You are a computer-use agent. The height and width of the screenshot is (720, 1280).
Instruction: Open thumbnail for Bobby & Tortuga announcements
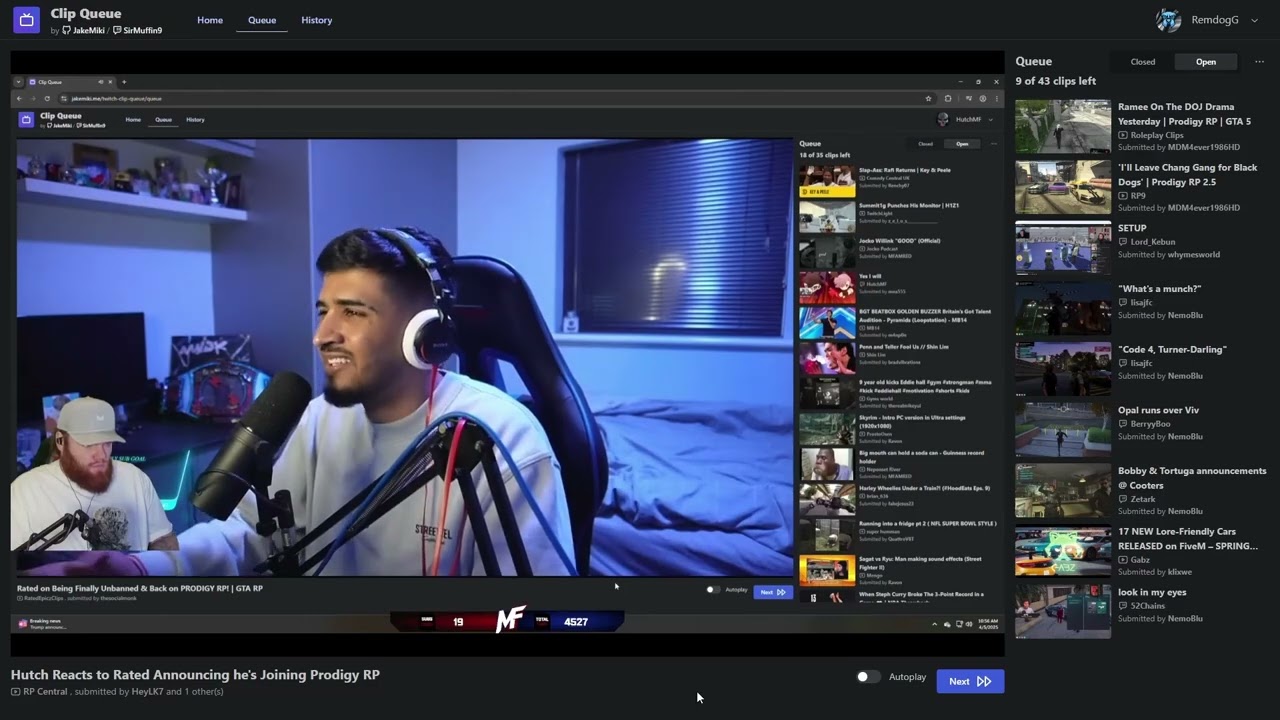pyautogui.click(x=1063, y=490)
